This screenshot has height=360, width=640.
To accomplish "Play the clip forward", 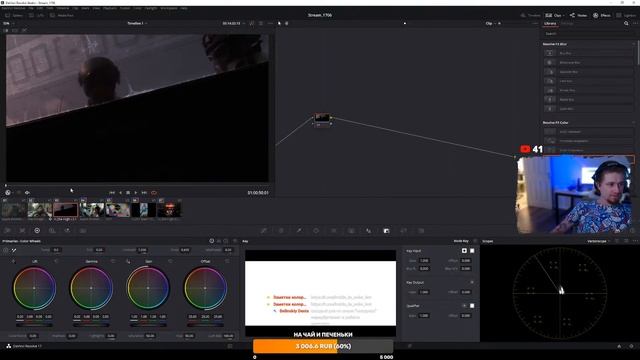I will tap(136, 193).
